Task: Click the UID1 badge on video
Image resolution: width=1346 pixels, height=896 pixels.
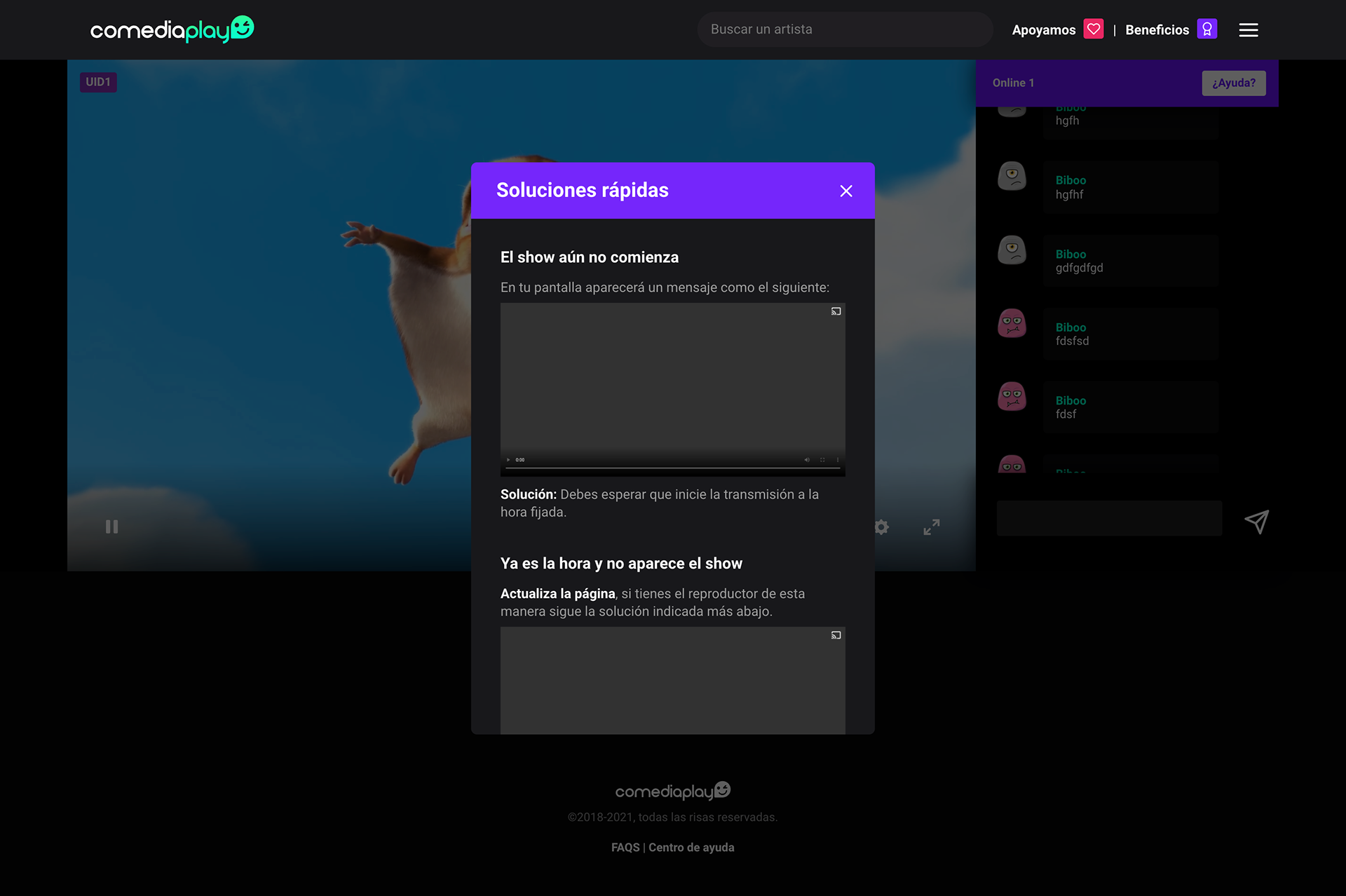Action: (98, 82)
